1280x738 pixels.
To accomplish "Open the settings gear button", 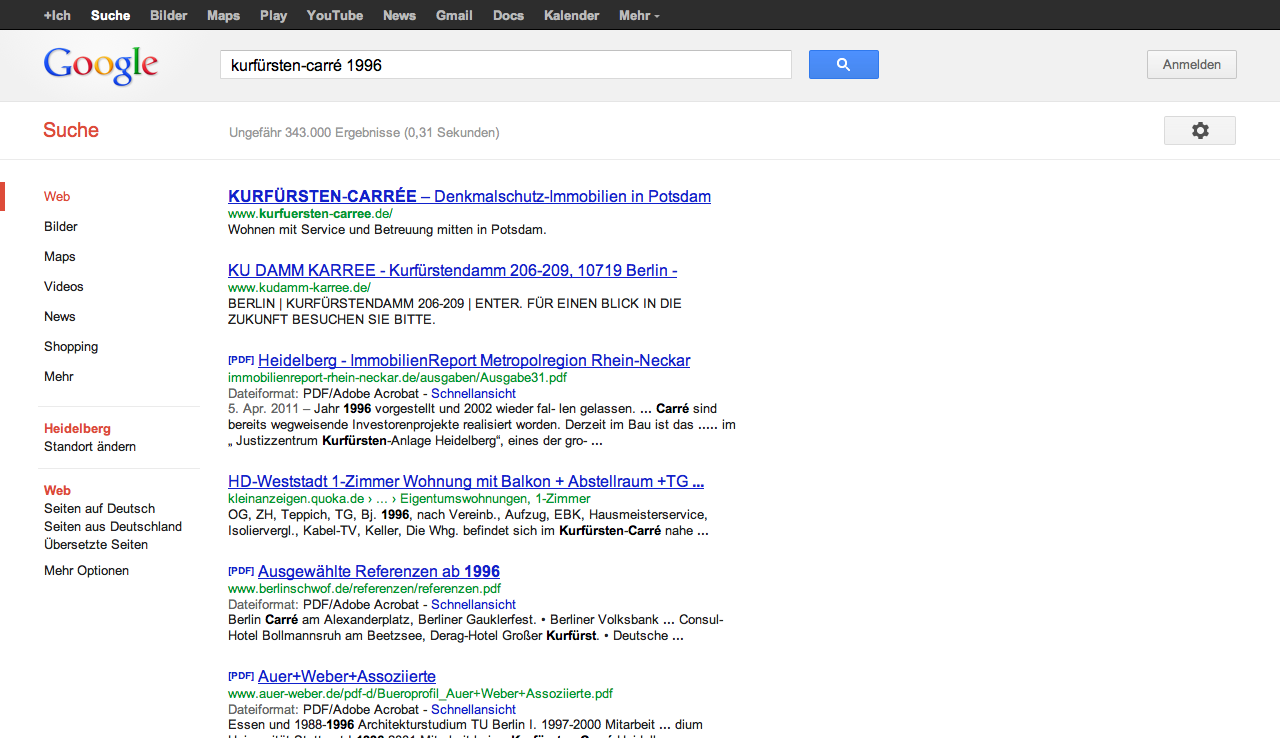I will (x=1199, y=131).
